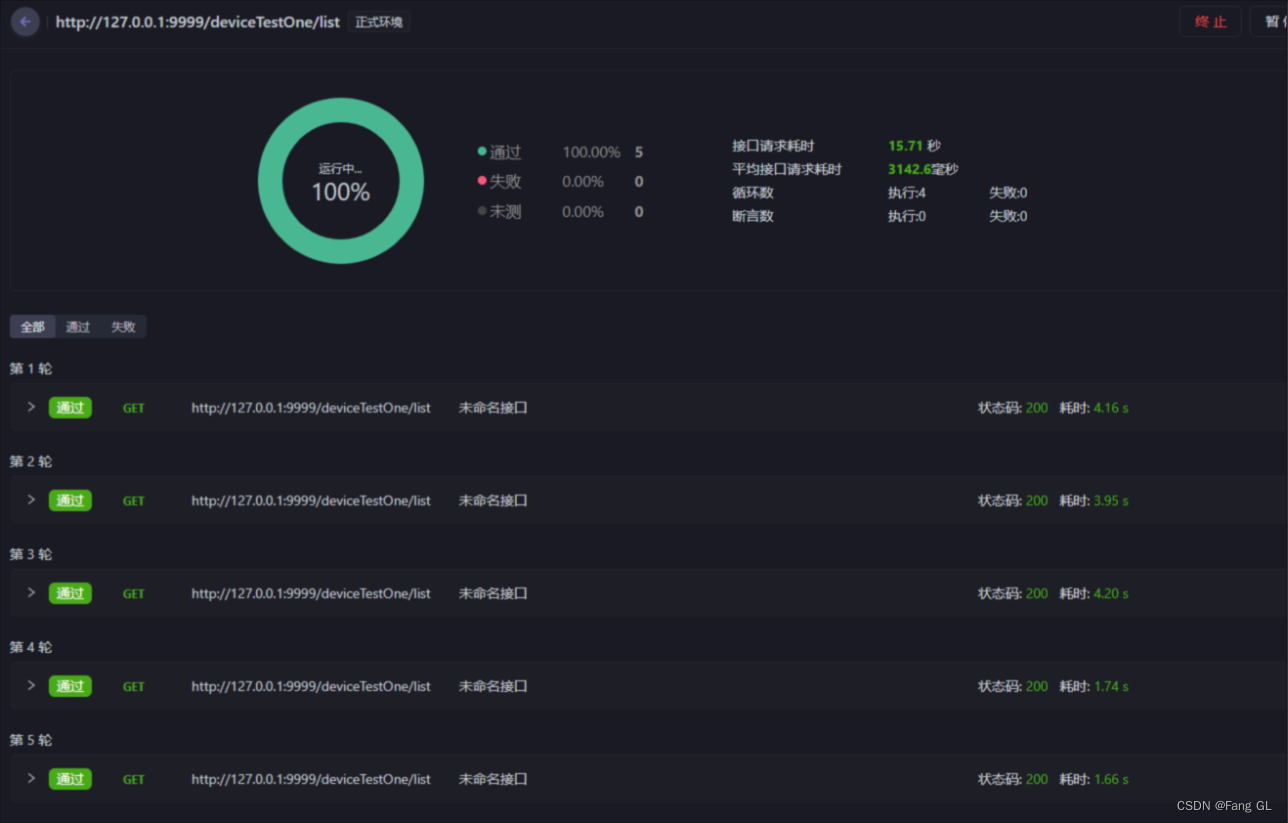The width and height of the screenshot is (1288, 823).
Task: Expand the round 3 request row
Action: 31,593
